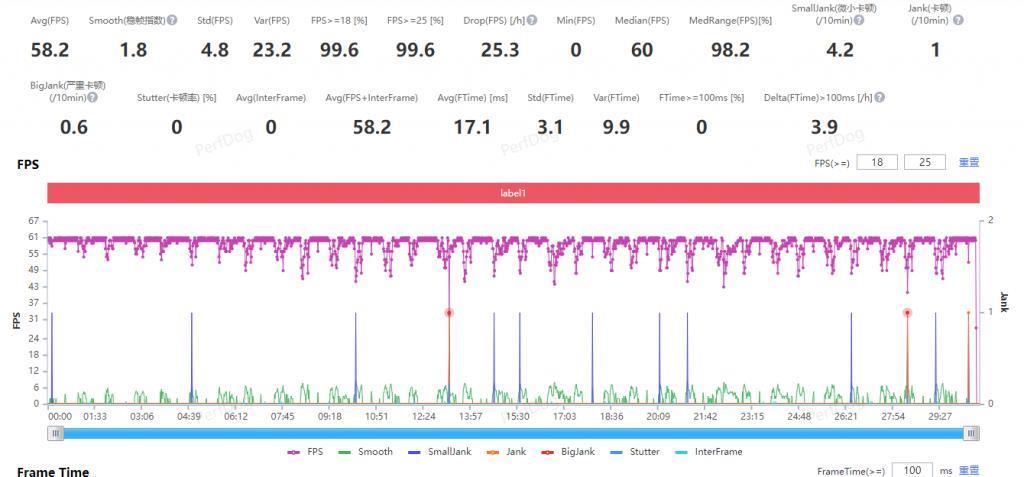
Task: Click the help icon beside Jank (/10min)
Action: pyautogui.click(x=959, y=20)
